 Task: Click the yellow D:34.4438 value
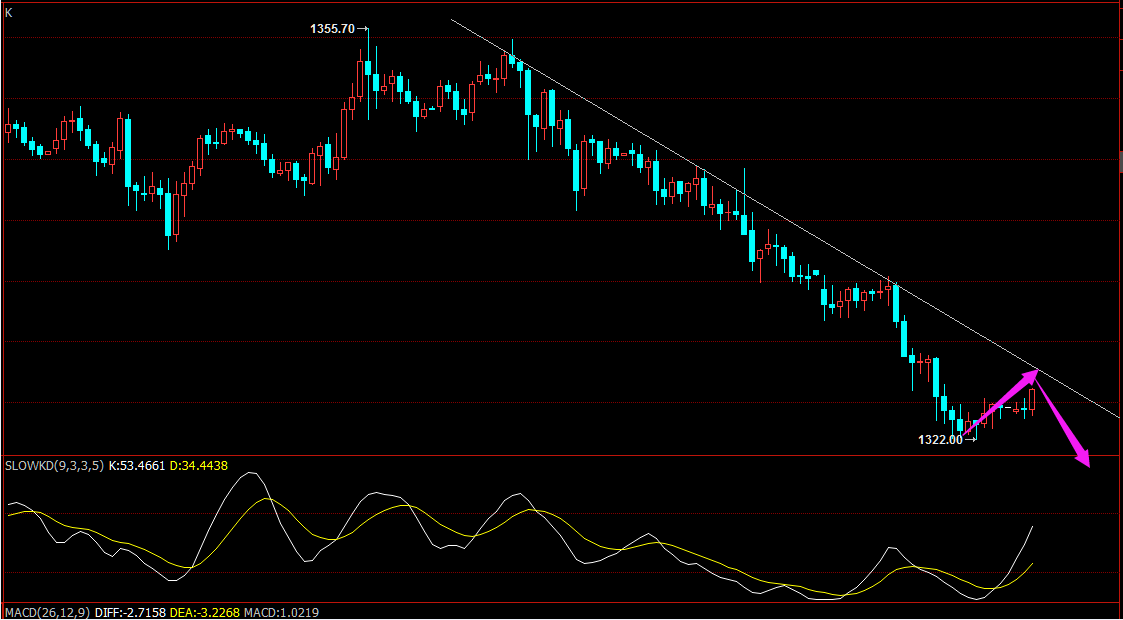point(198,465)
